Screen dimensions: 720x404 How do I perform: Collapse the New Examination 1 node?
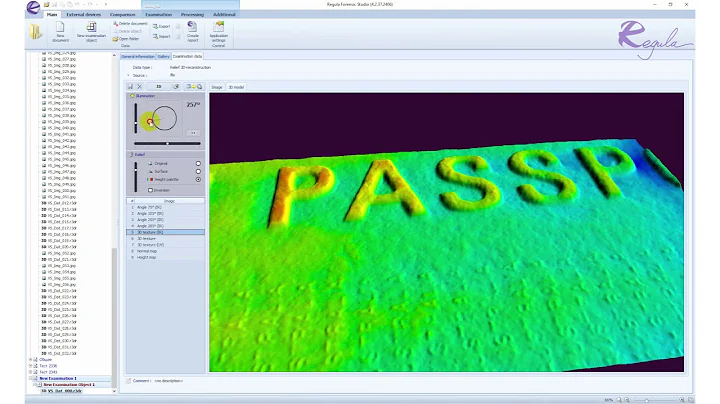[31, 378]
